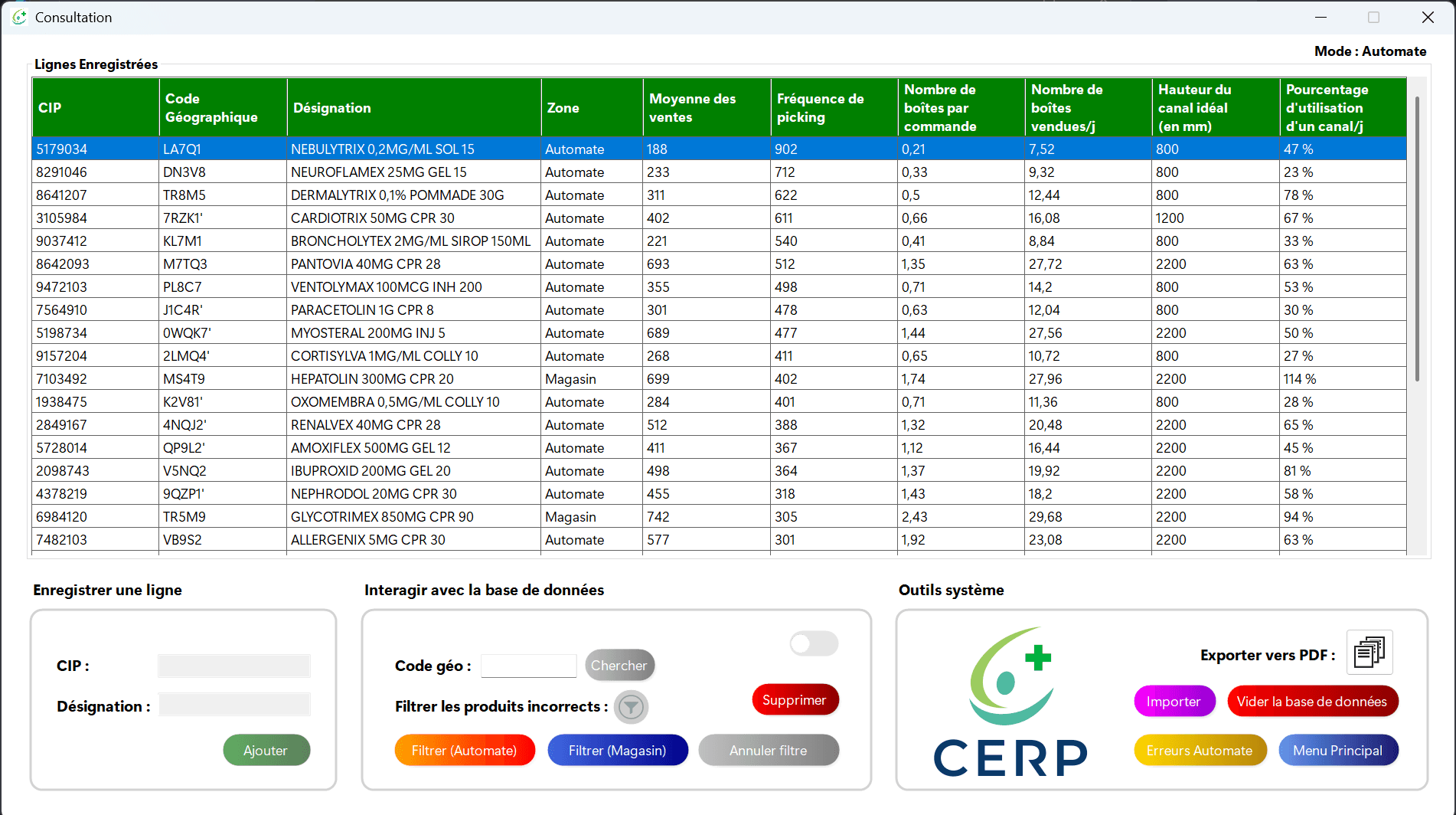Select the HEPATOLIN 300MG CPR 20 row
This screenshot has width=1456, height=815.
coord(459,378)
